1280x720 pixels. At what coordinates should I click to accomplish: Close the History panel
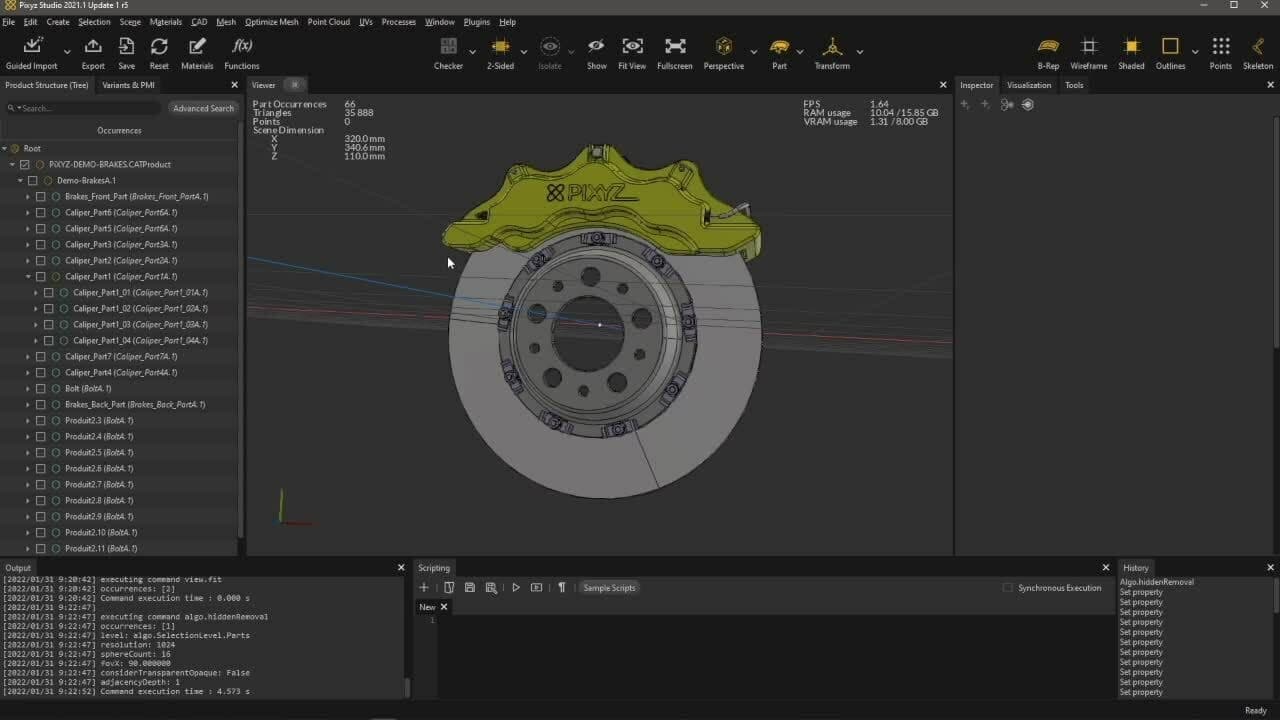1270,568
